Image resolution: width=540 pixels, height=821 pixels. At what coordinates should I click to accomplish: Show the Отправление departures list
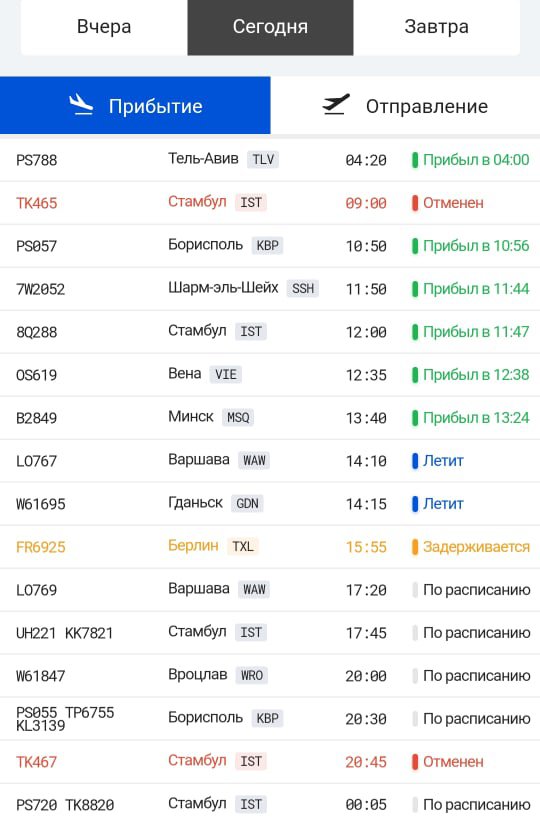pyautogui.click(x=405, y=105)
